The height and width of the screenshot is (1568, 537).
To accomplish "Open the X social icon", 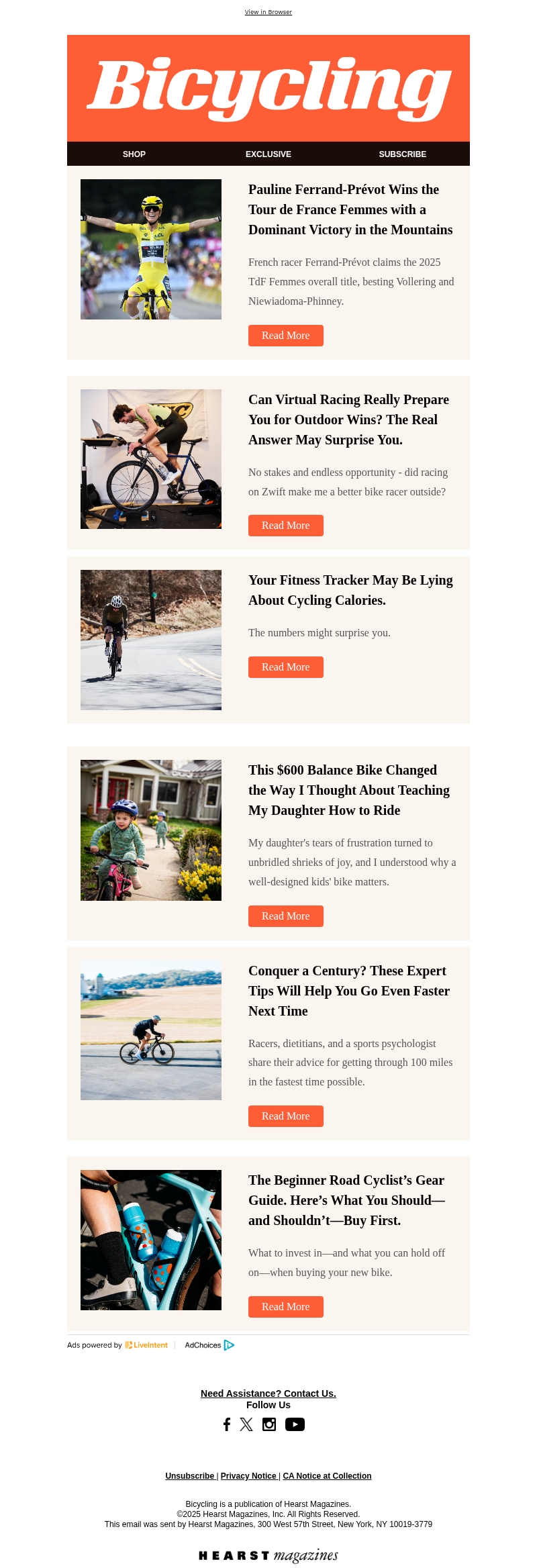I will tap(246, 1424).
